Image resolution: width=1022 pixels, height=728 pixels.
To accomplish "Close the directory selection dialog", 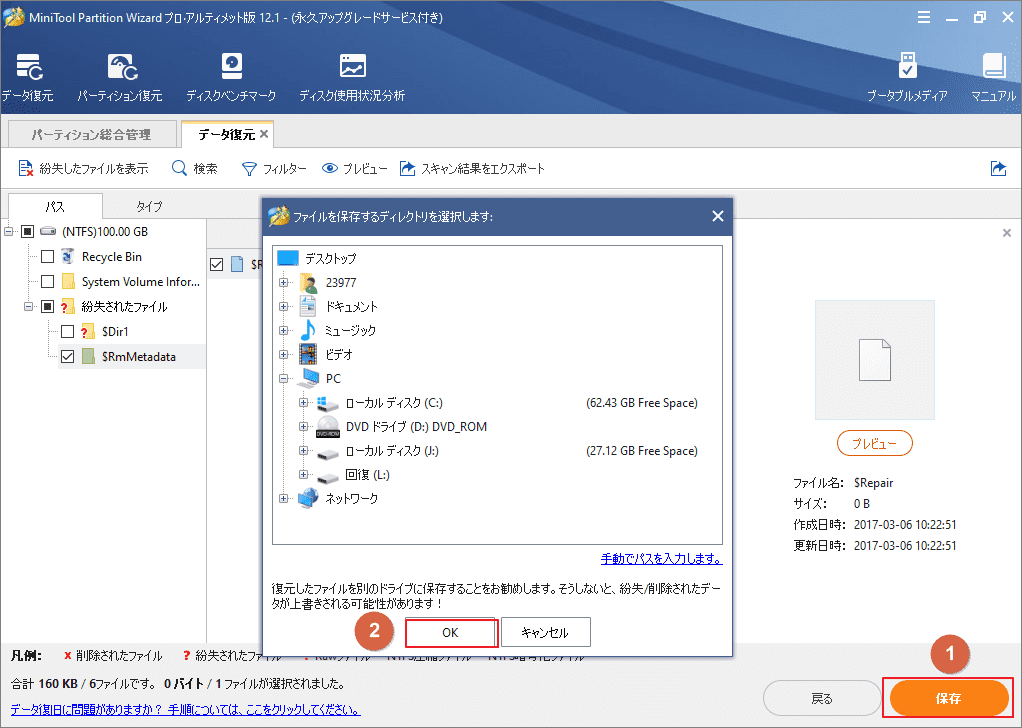I will pyautogui.click(x=718, y=216).
